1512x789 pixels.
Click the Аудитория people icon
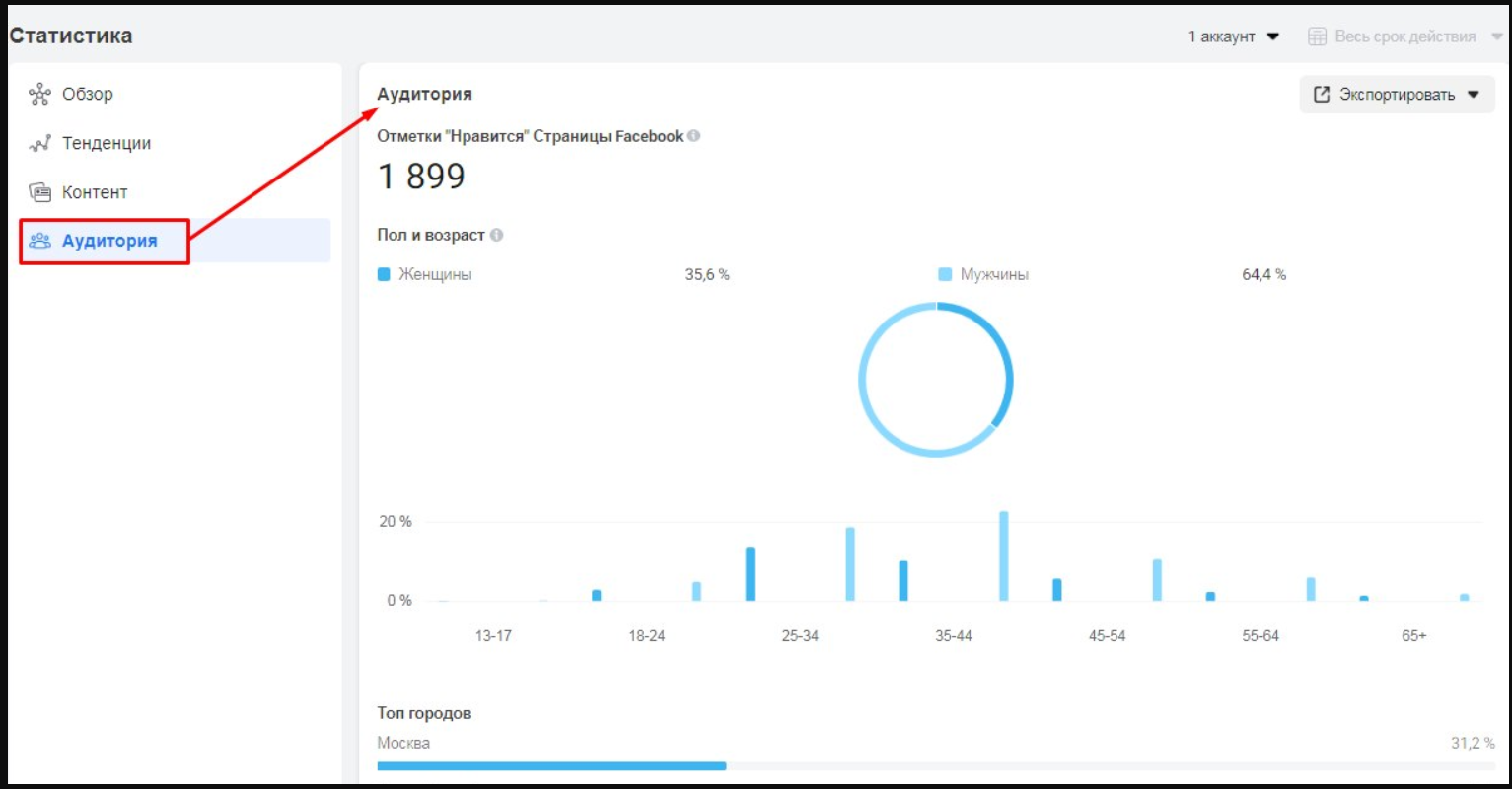tap(39, 241)
